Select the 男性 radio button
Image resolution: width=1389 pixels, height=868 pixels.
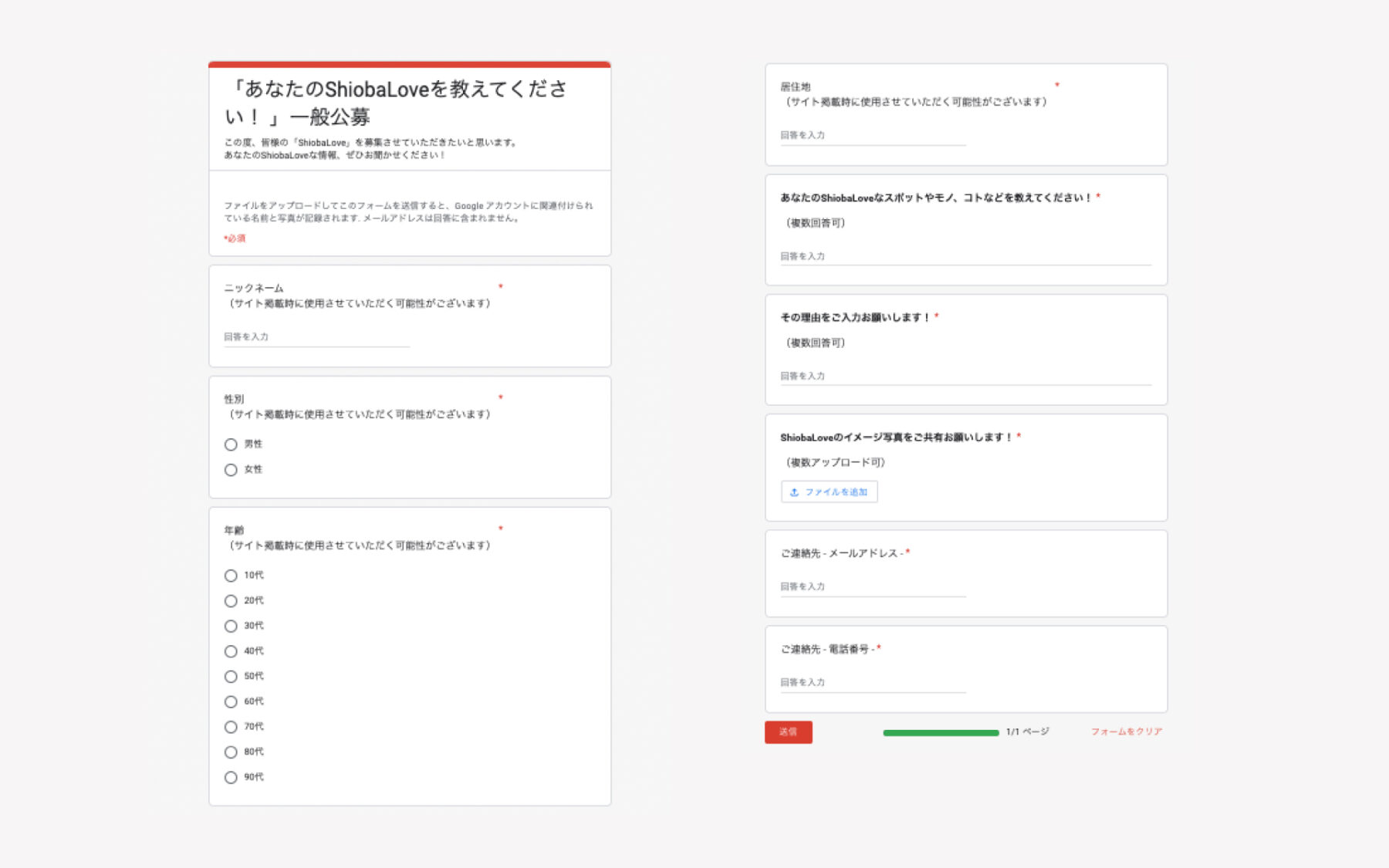[231, 444]
